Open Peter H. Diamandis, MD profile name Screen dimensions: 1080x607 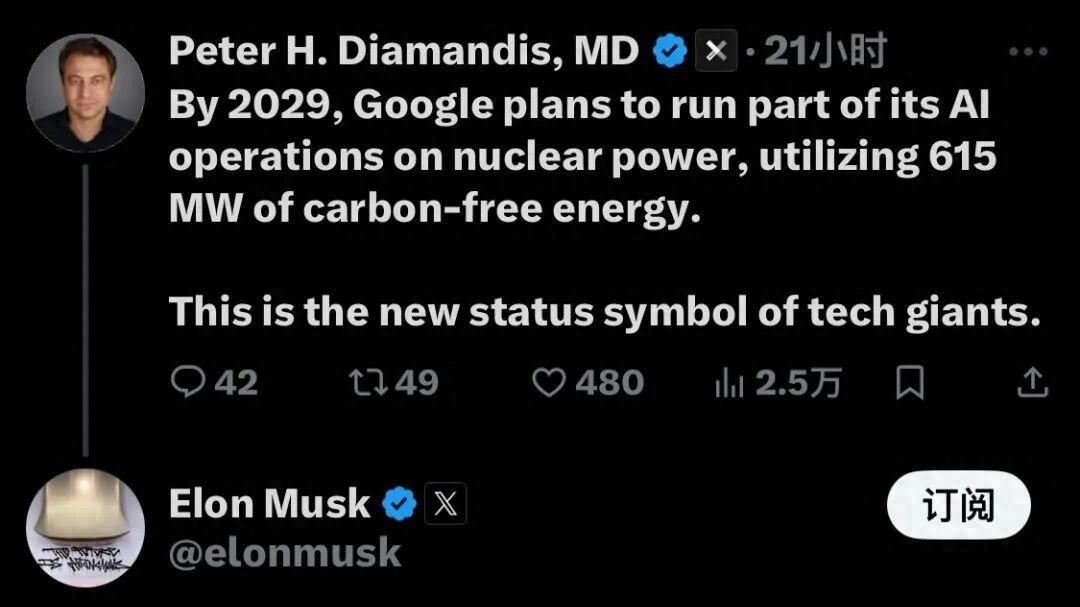(404, 52)
